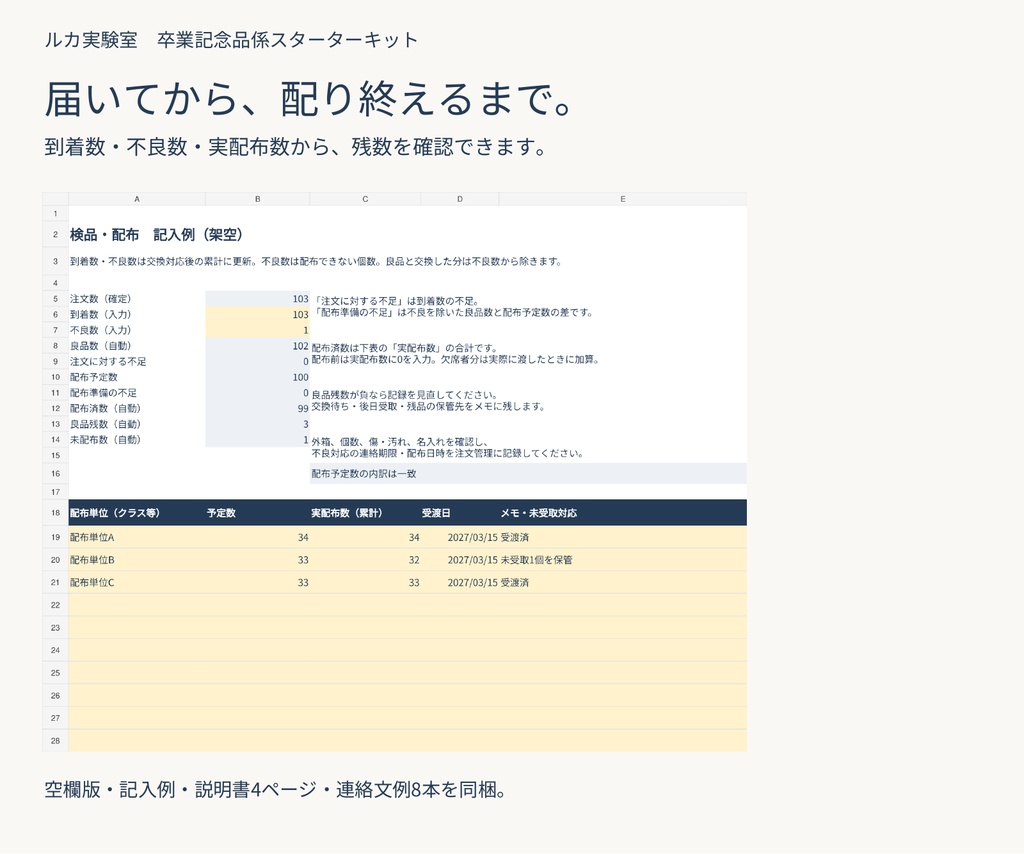Image resolution: width=1024 pixels, height=854 pixels.
Task: Click the 103 input cell for 到着数（入力）
Action: click(x=258, y=315)
